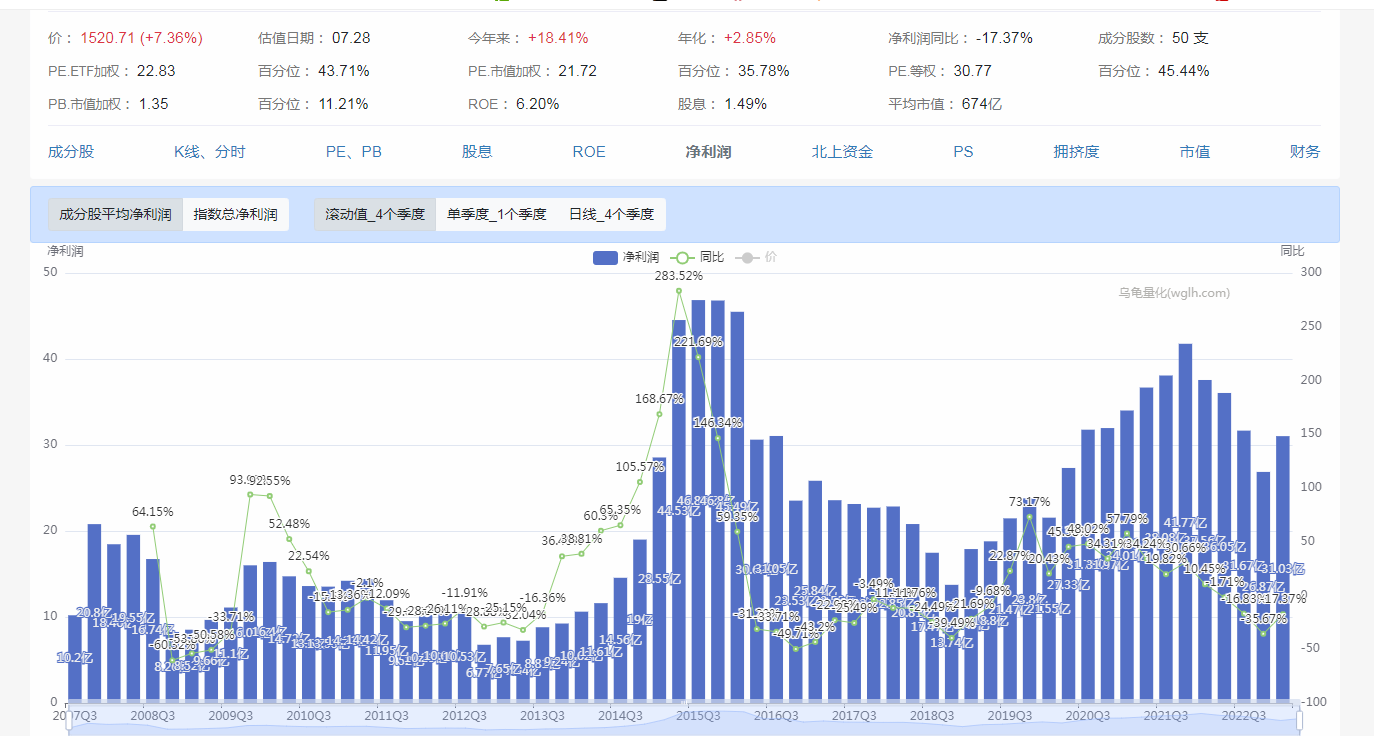Click the PE.等权 30.77 value
1374x736 pixels.
[972, 71]
